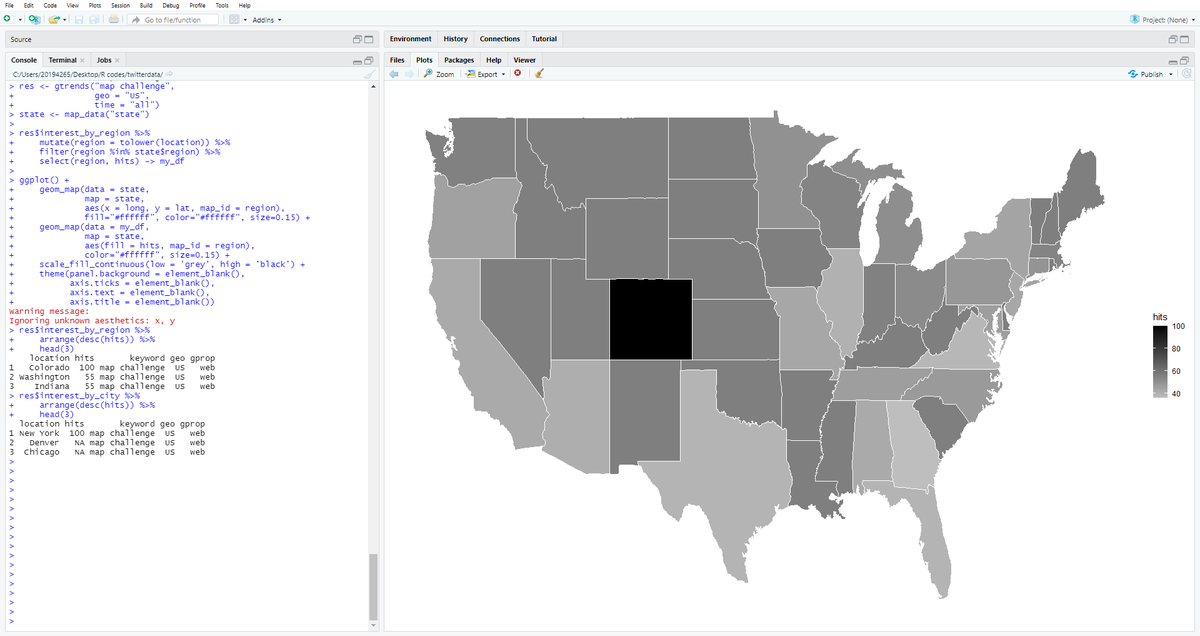Viewport: 1200px width, 636px height.
Task: Click the Print icon in toolbar
Action: [x=113, y=20]
